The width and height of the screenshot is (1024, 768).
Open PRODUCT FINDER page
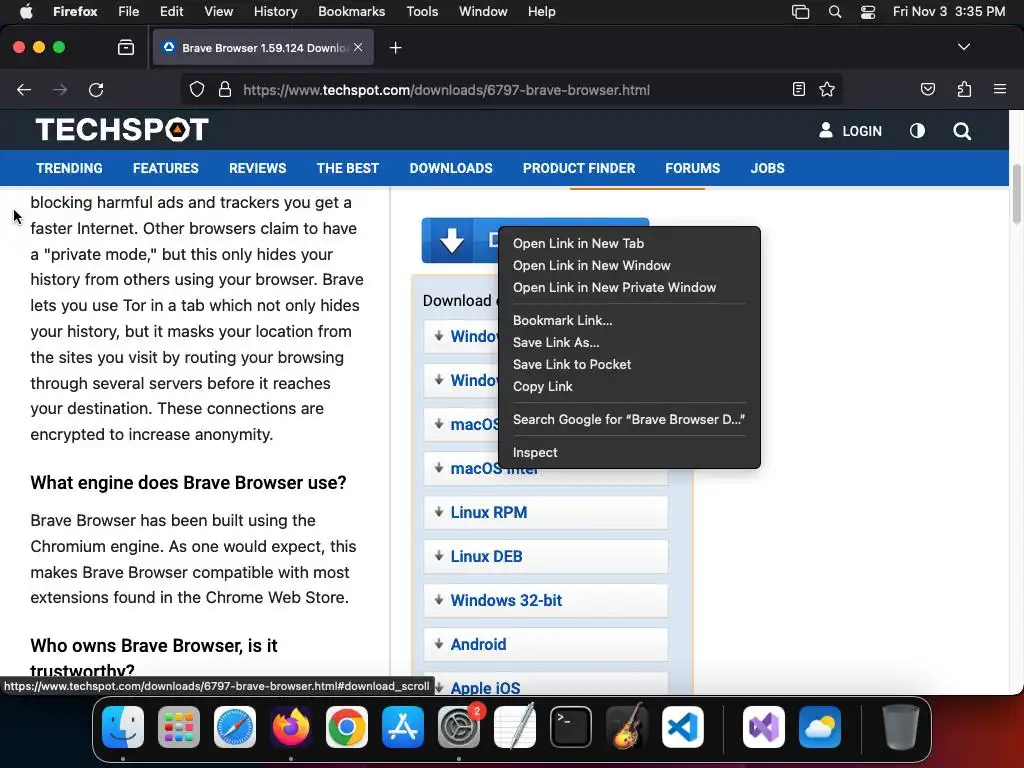point(579,168)
